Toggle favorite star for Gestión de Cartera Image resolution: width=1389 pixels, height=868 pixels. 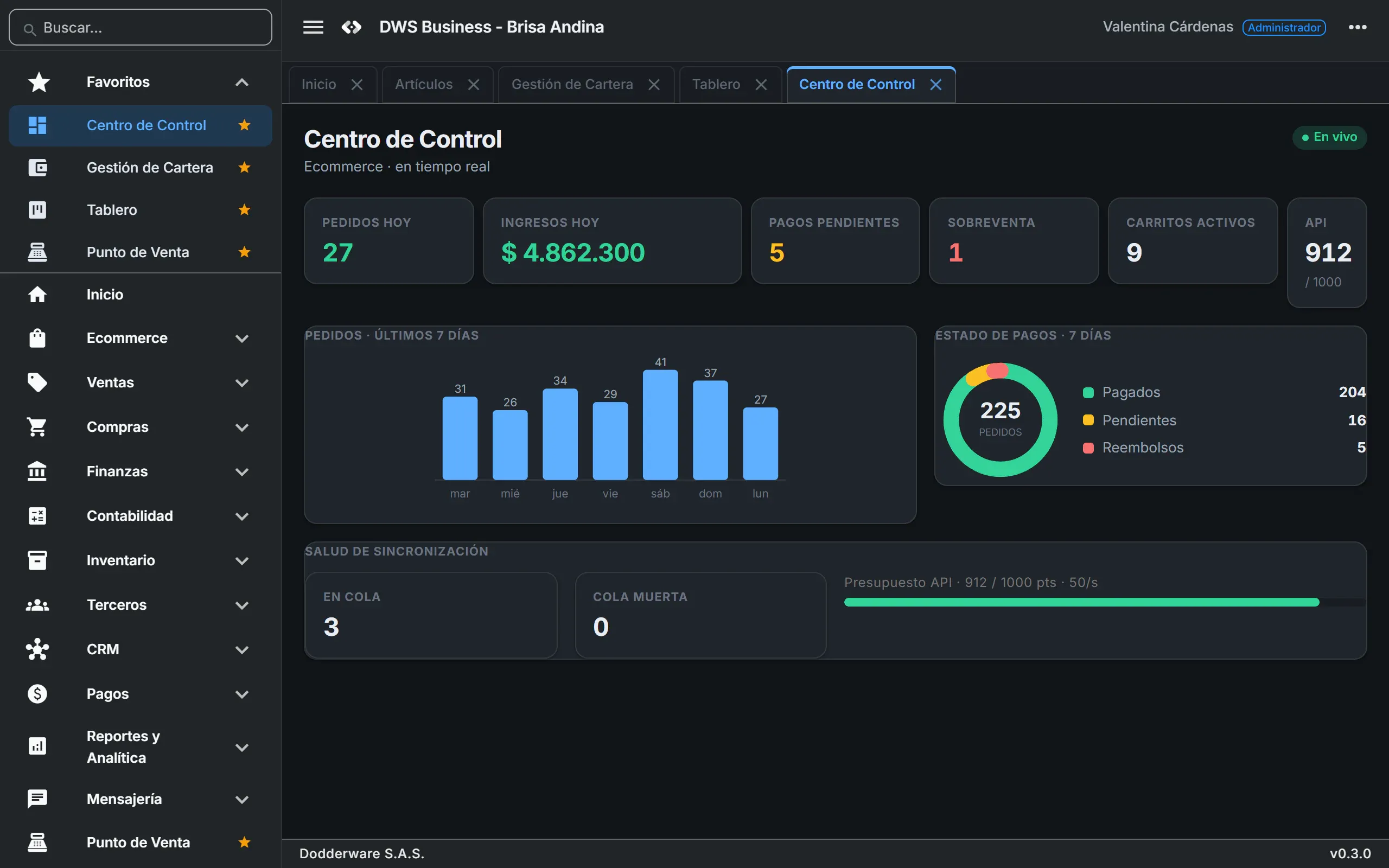coord(245,168)
